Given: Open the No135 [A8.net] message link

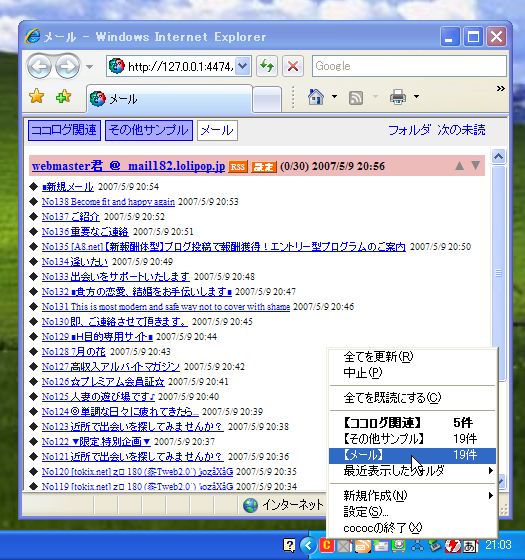Looking at the screenshot, I should pyautogui.click(x=224, y=246).
